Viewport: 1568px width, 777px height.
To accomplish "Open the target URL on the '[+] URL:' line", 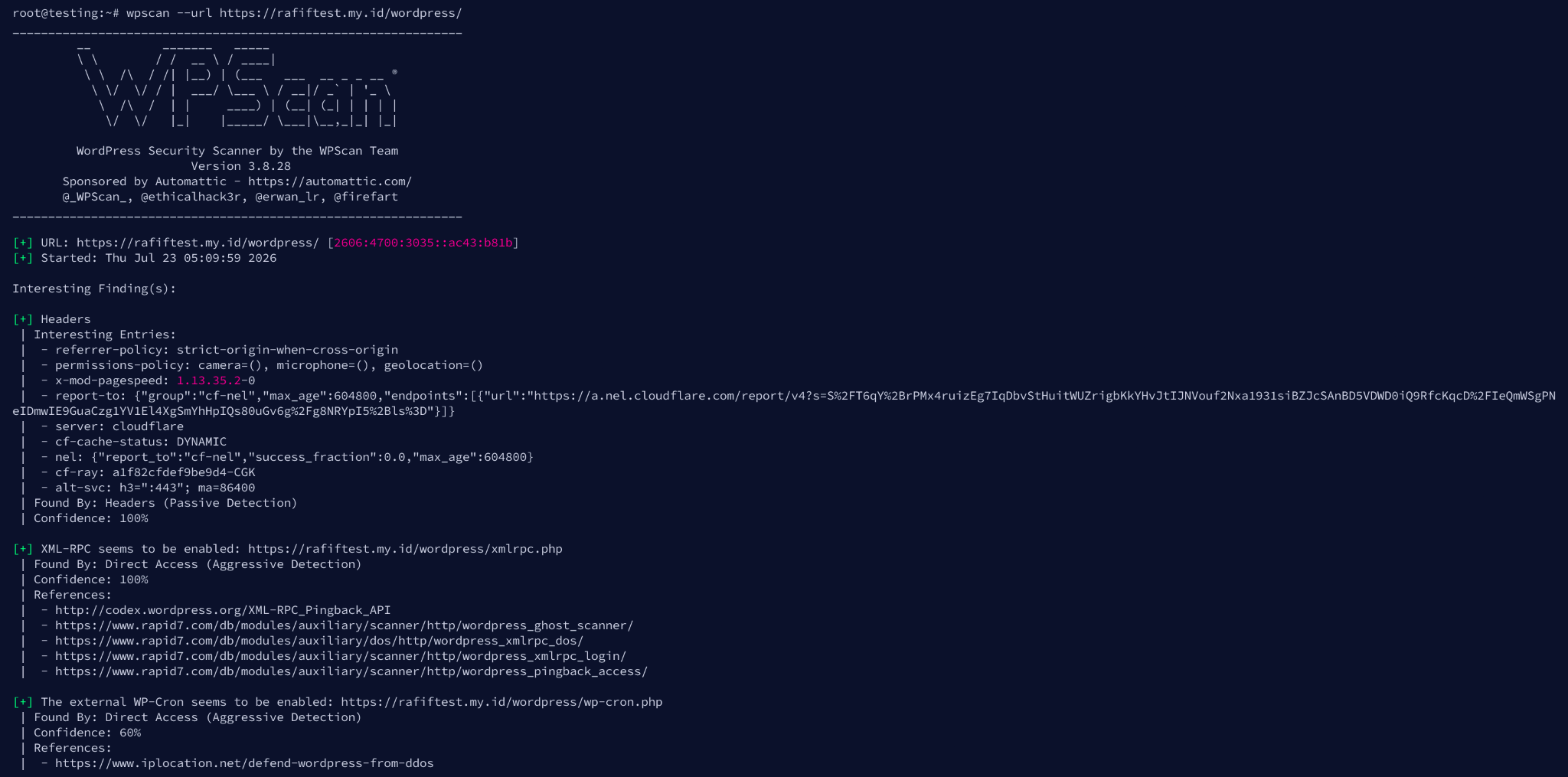I will point(198,243).
